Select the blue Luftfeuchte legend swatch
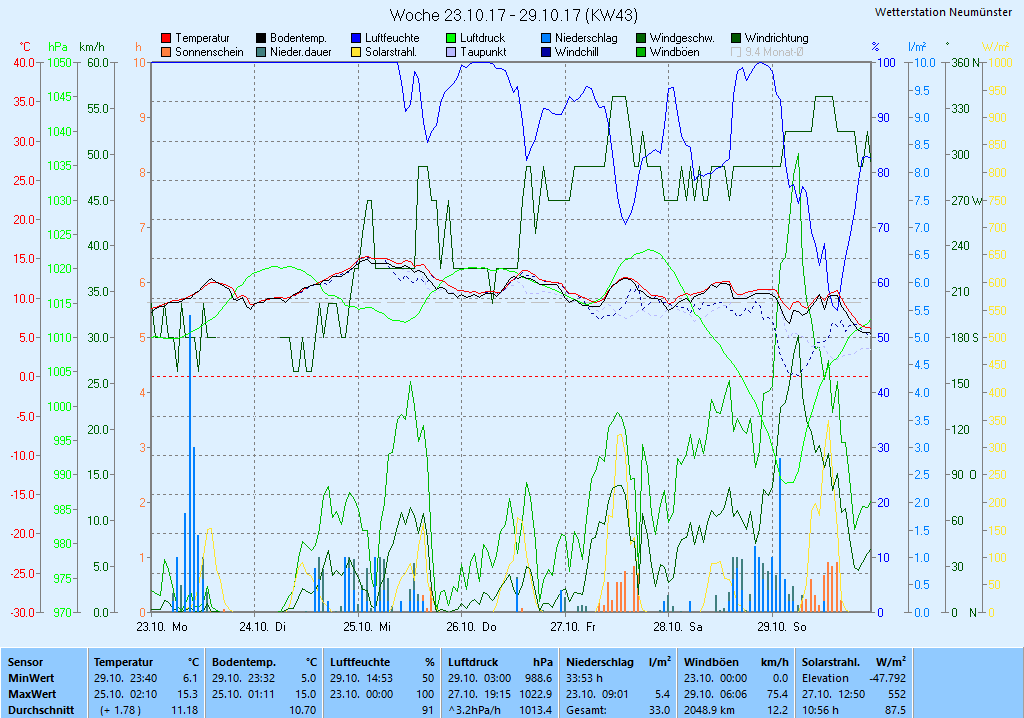 (356, 39)
